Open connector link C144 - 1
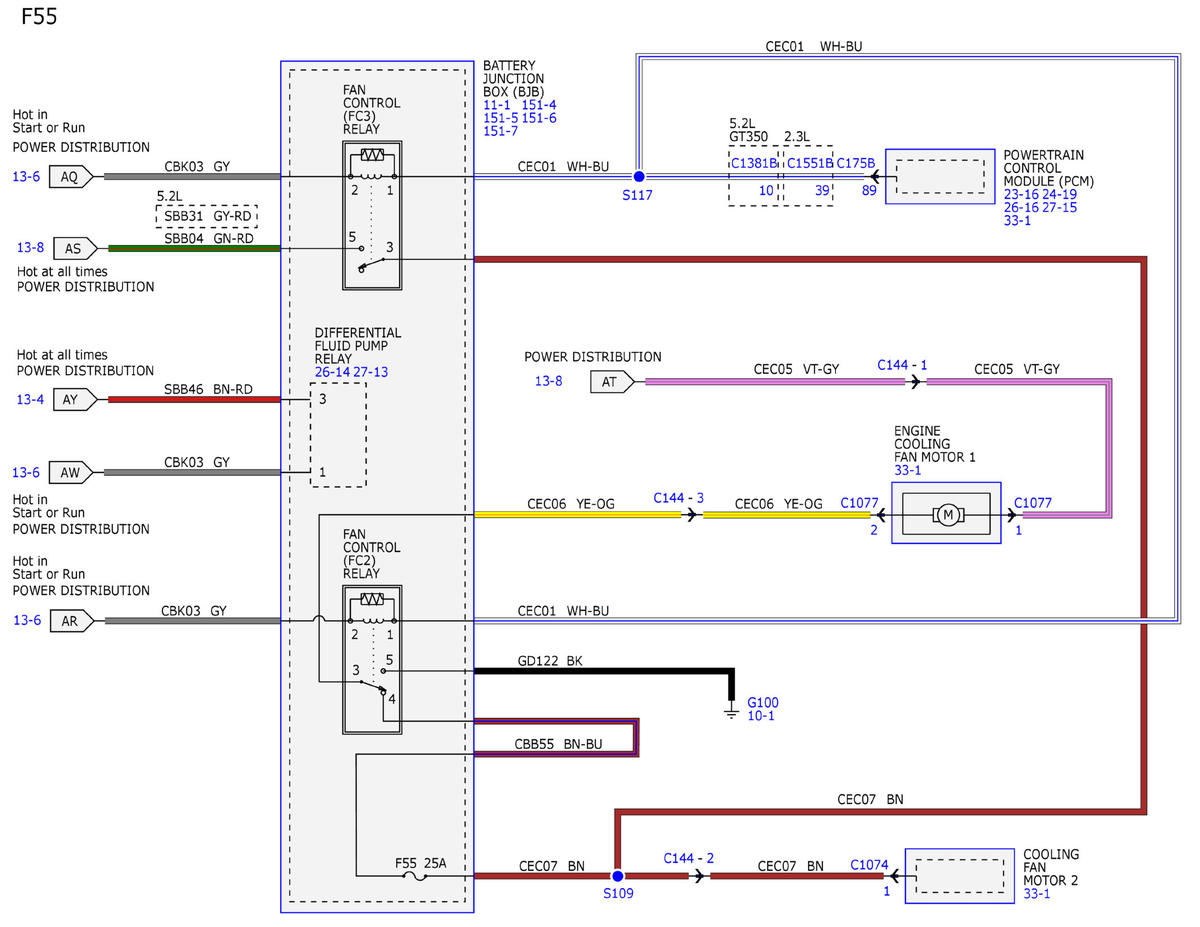The width and height of the screenshot is (1200, 927). coord(902,365)
